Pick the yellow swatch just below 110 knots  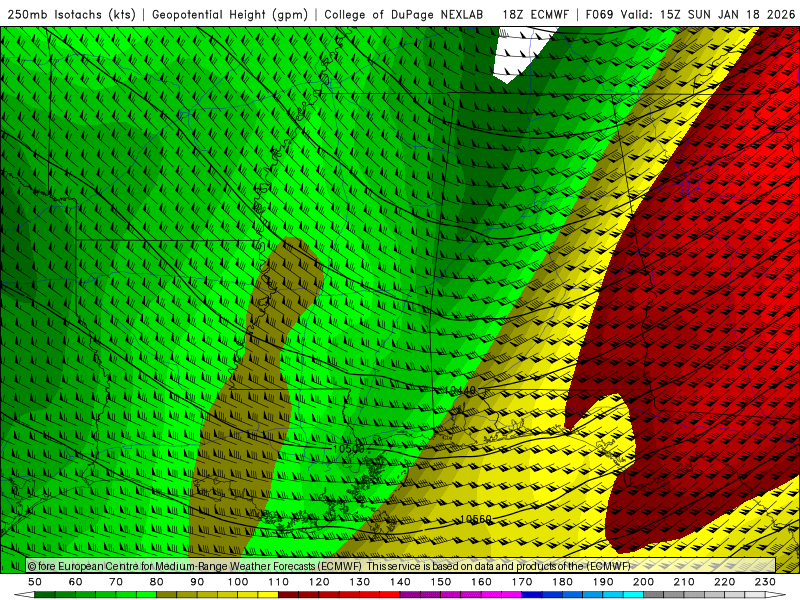(x=268, y=595)
